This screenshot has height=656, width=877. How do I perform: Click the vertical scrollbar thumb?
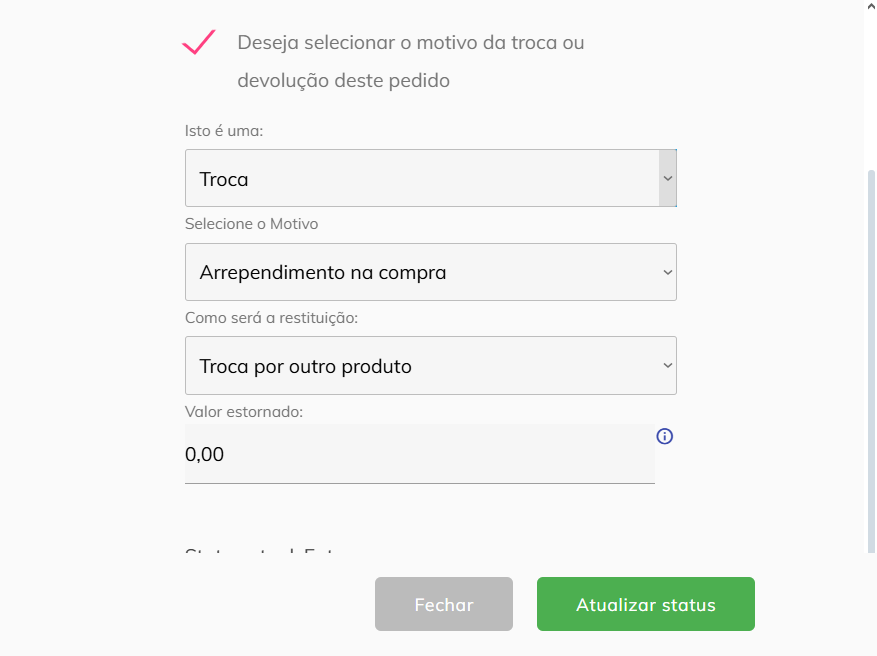pyautogui.click(x=871, y=361)
